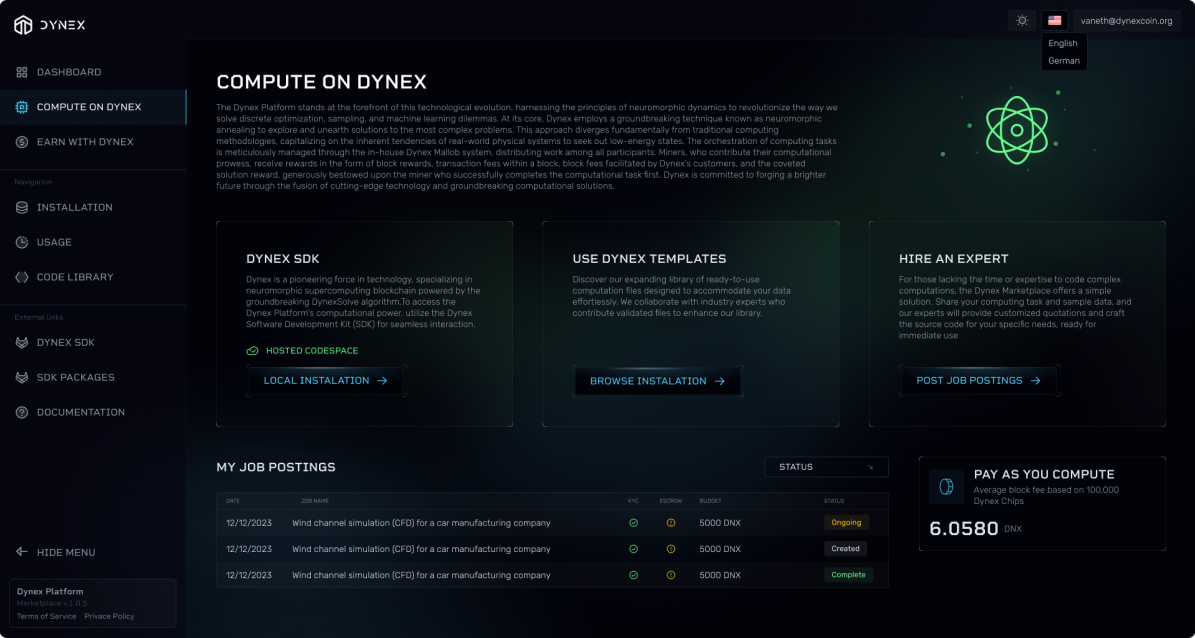The height and width of the screenshot is (638, 1195).
Task: Click escrow warning icon in Complete row
Action: [671, 575]
